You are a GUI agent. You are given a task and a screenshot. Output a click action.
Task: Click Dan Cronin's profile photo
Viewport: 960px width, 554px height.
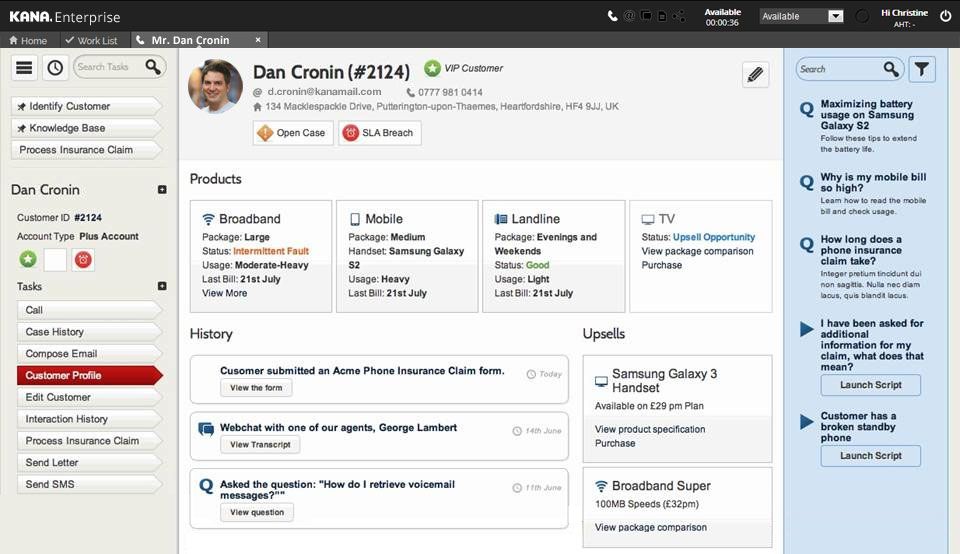(215, 86)
